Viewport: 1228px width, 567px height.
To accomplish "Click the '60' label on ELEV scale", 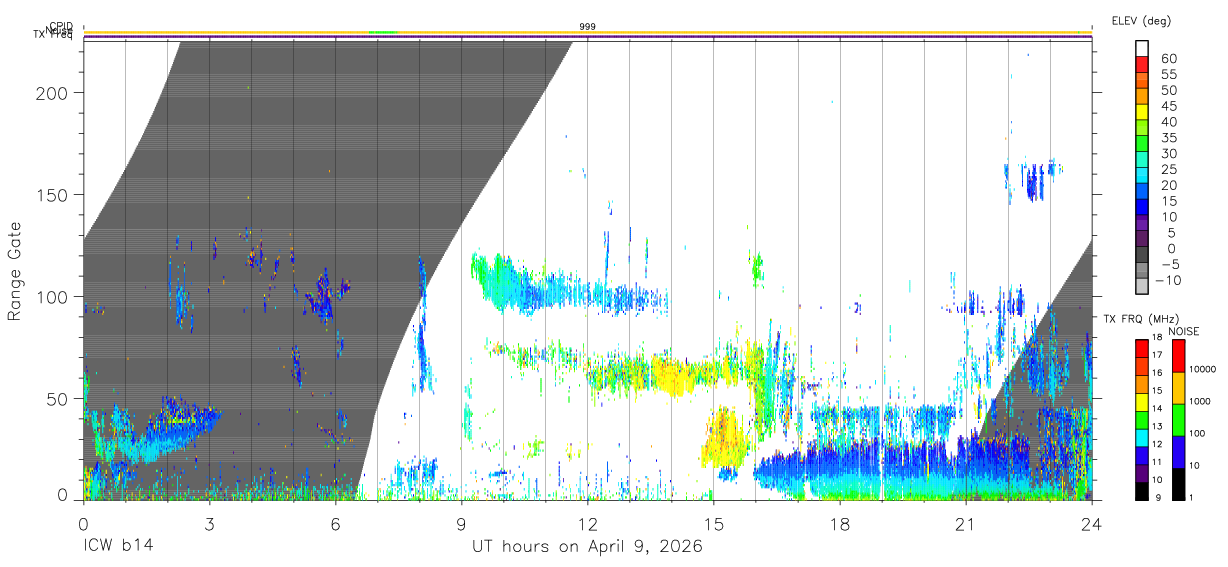I will (1169, 59).
